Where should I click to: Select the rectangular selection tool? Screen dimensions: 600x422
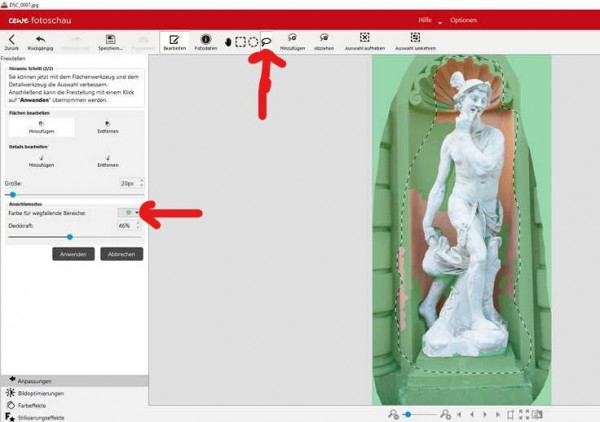(240, 42)
